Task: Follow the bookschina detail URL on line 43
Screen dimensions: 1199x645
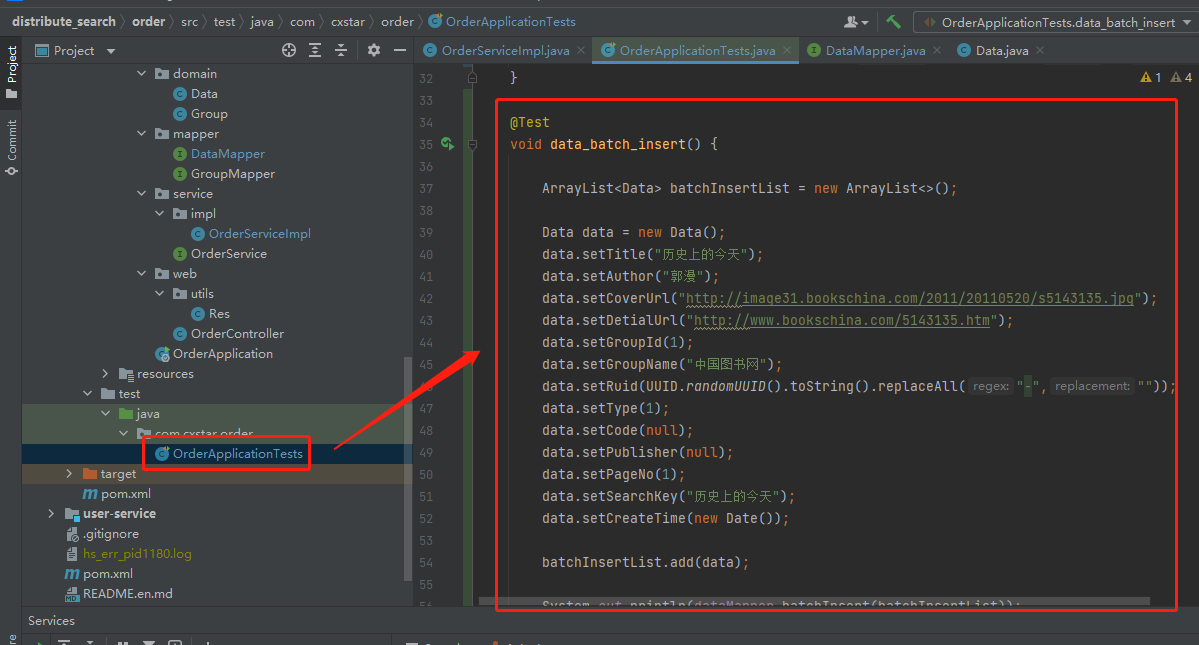Action: pos(841,320)
